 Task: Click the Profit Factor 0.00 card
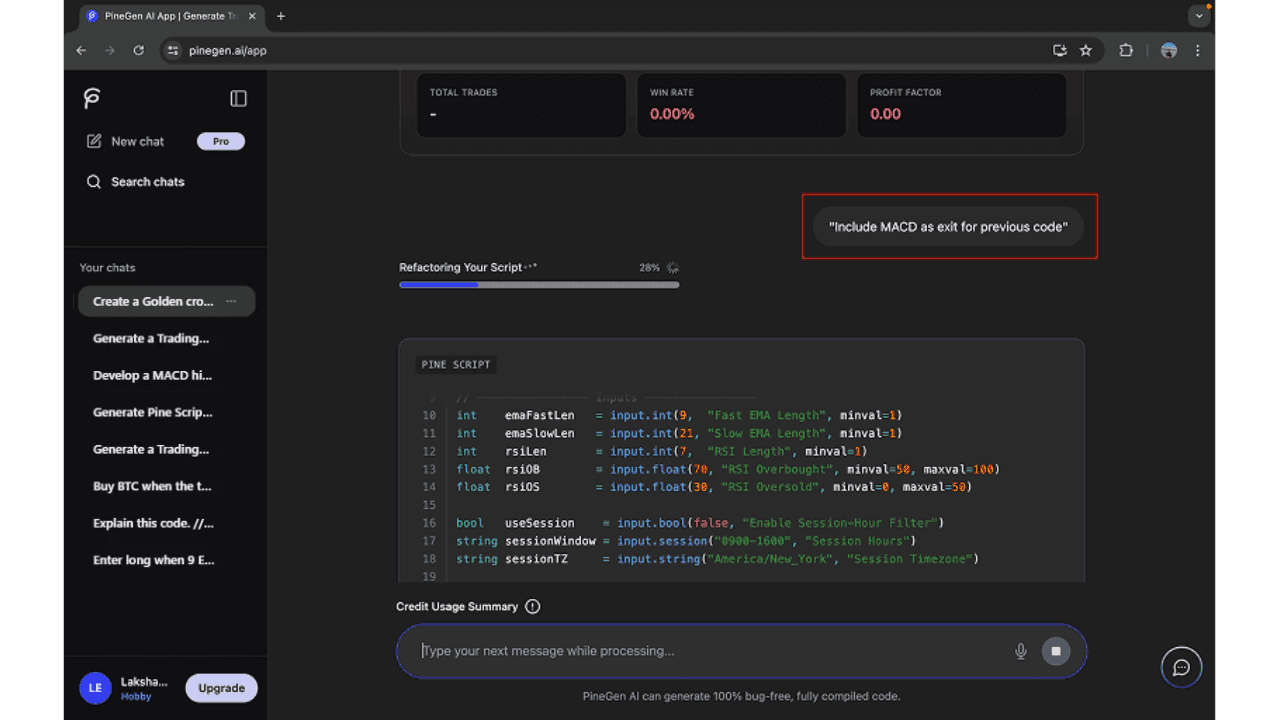961,105
